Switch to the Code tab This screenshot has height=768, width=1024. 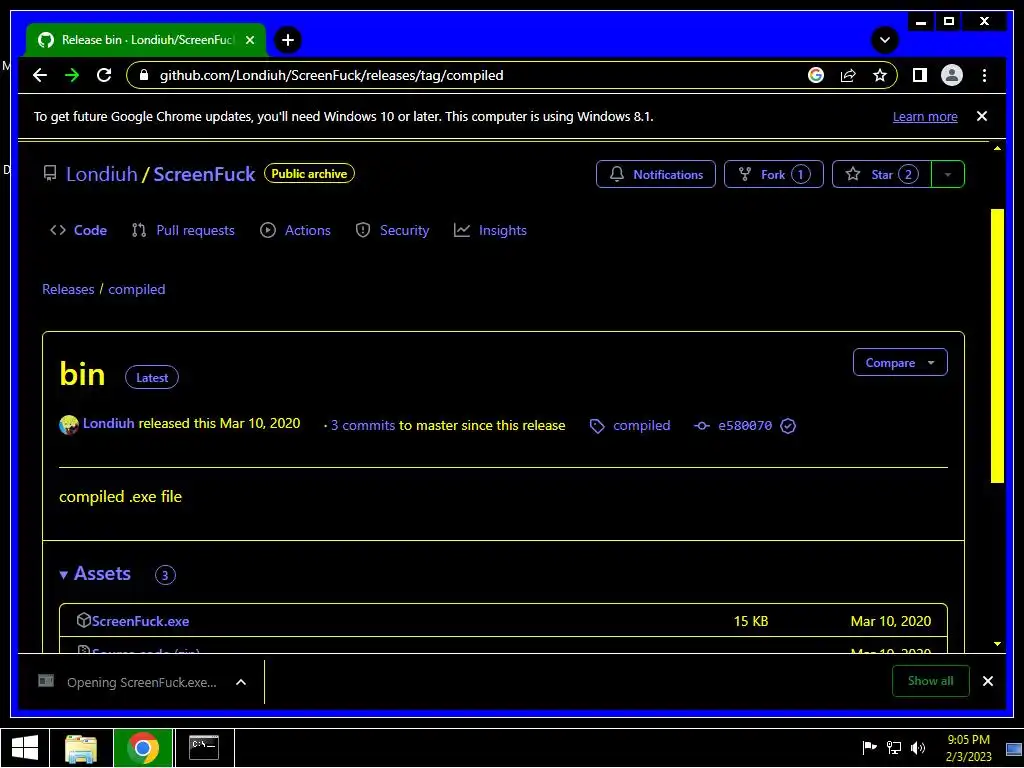78,230
